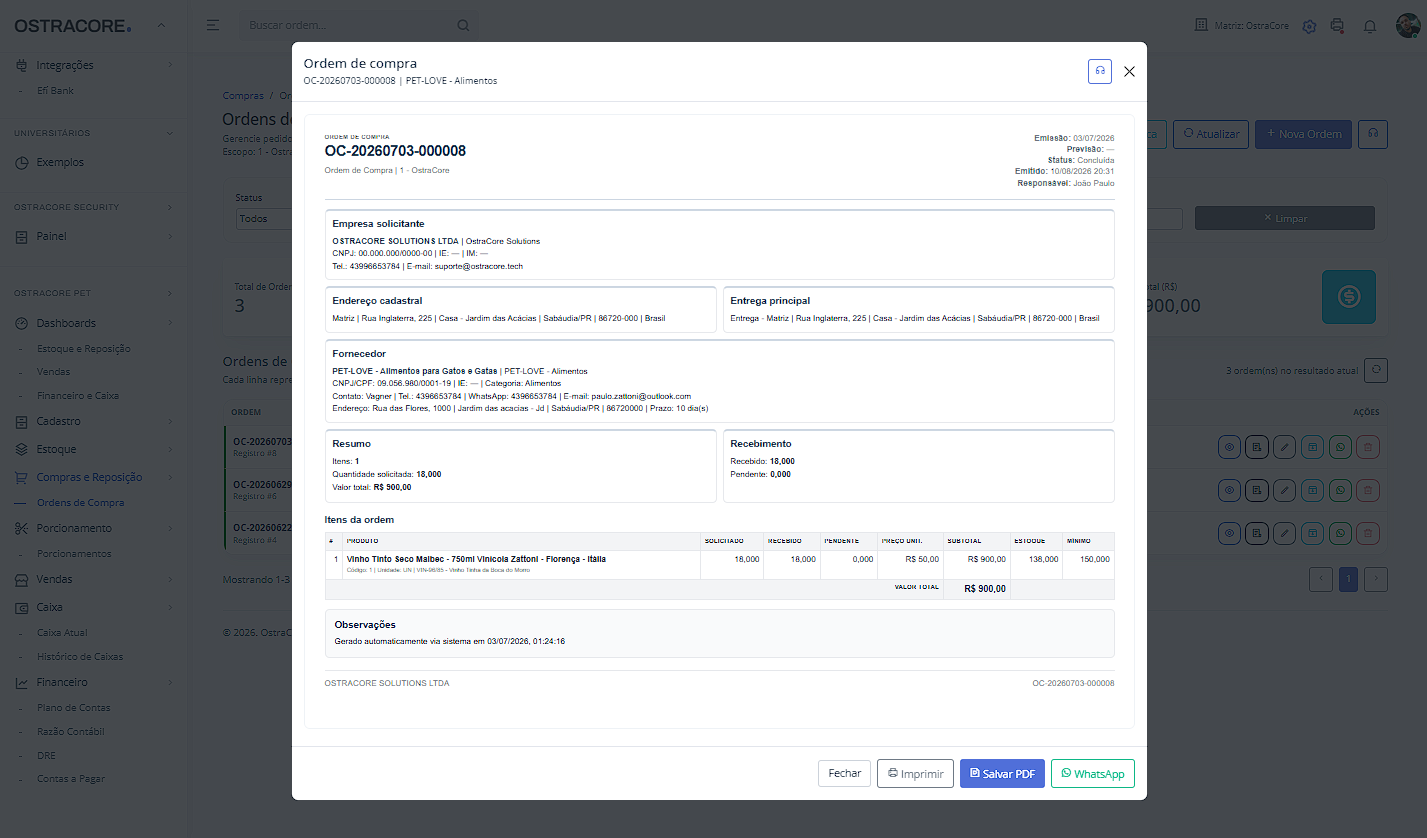Expand the OSTRACORE PET sidebar group
This screenshot has width=1427, height=838.
(170, 293)
